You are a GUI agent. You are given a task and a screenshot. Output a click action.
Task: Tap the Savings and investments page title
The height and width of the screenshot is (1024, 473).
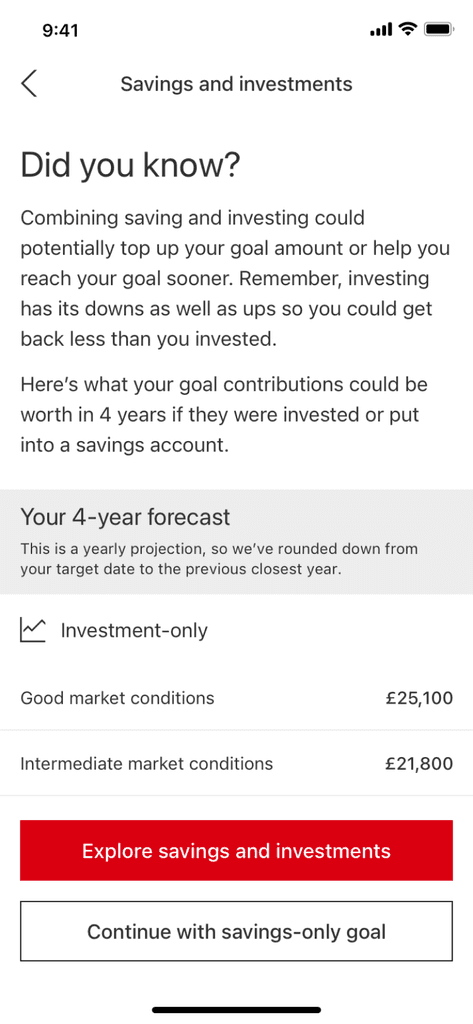(x=236, y=84)
